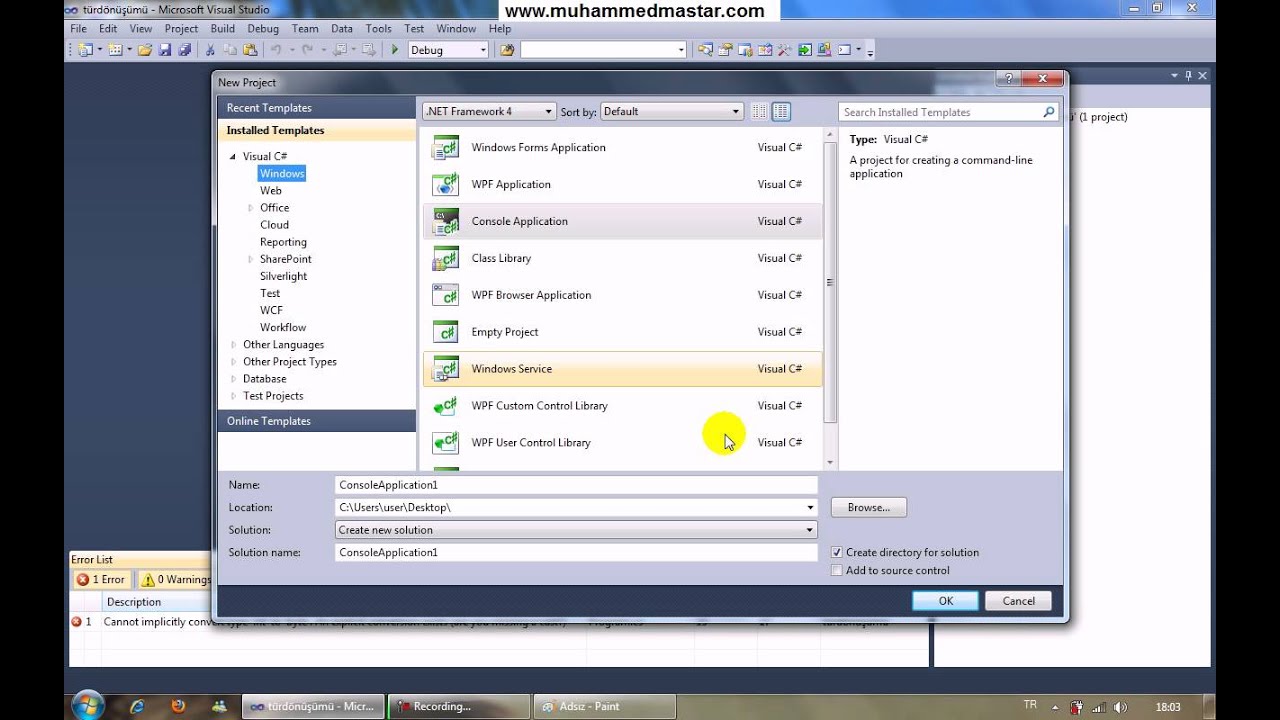Screen dimensions: 1280x720
Task: Open the Location path dropdown
Action: pos(810,507)
